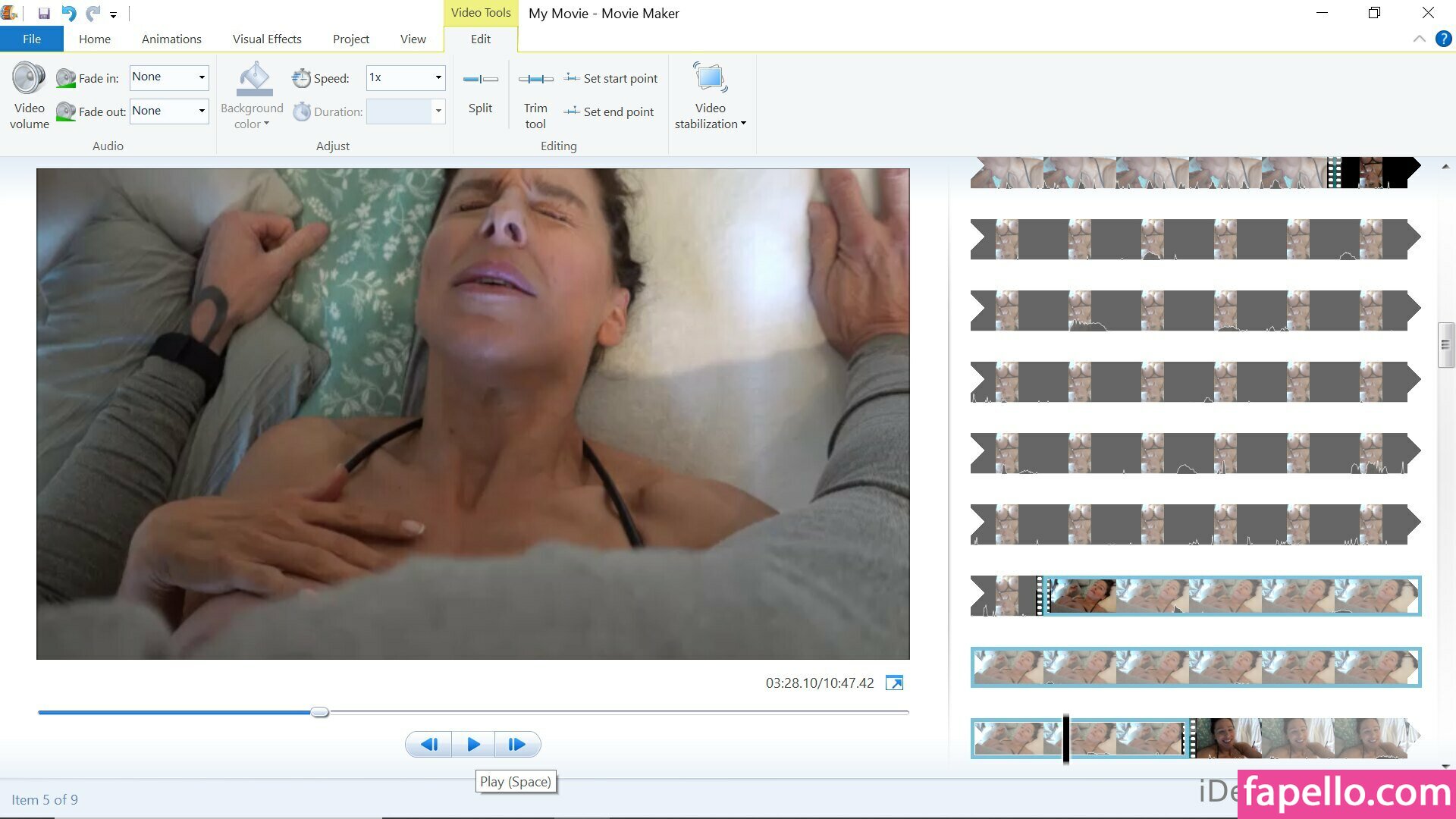
Task: Click Set start point
Action: [x=611, y=79]
